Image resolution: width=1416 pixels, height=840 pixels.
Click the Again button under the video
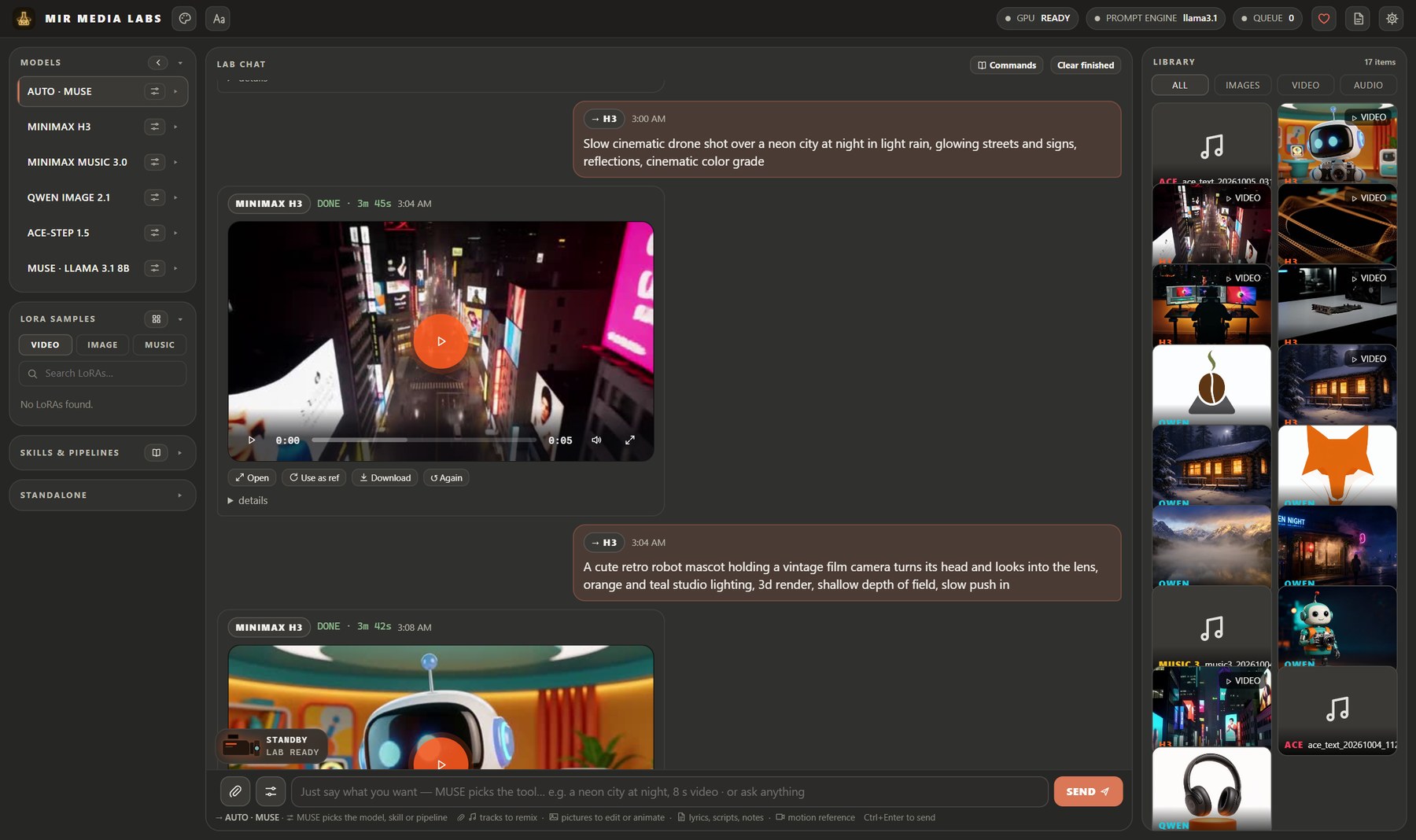click(446, 478)
